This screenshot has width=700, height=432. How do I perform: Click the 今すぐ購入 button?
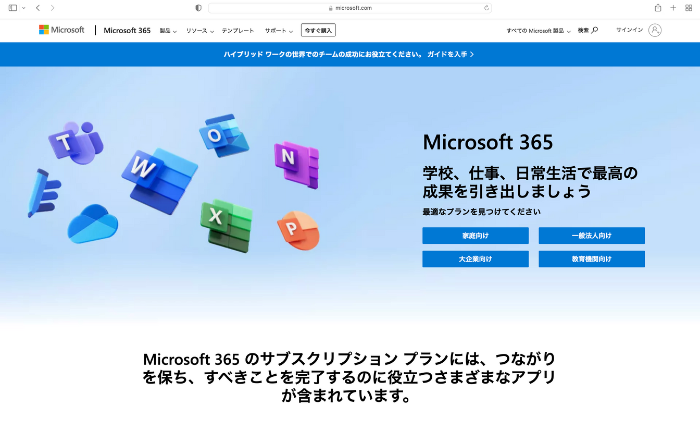(x=318, y=30)
